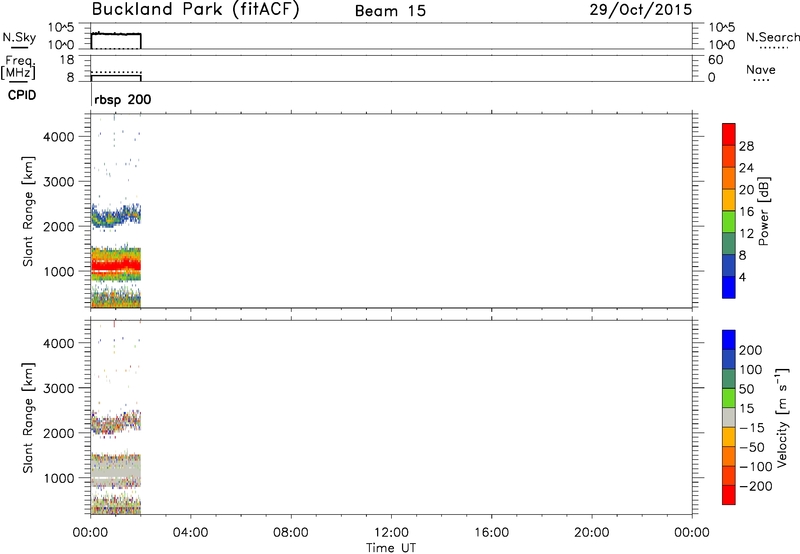This screenshot has height=554, width=800.
Task: Click the bright blue bottom swatch of the Power colorbar
Action: click(729, 287)
